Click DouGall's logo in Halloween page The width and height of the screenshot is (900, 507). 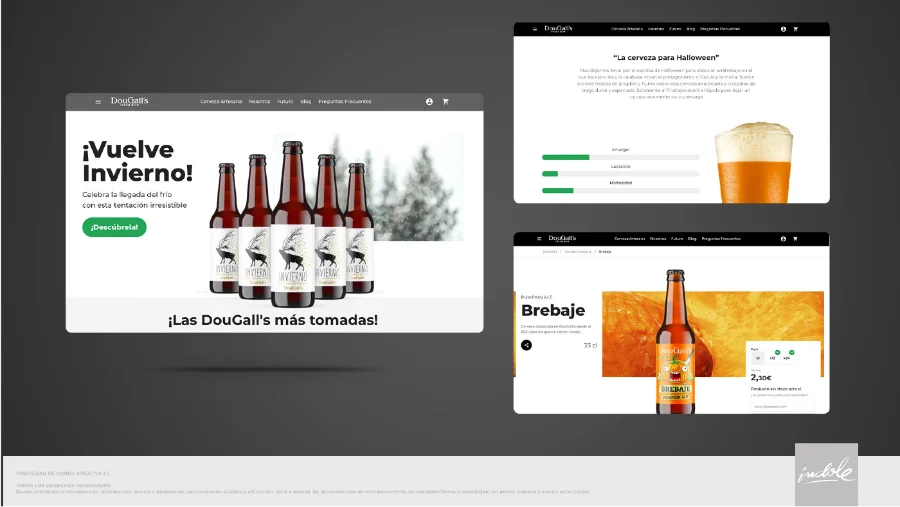tap(558, 28)
